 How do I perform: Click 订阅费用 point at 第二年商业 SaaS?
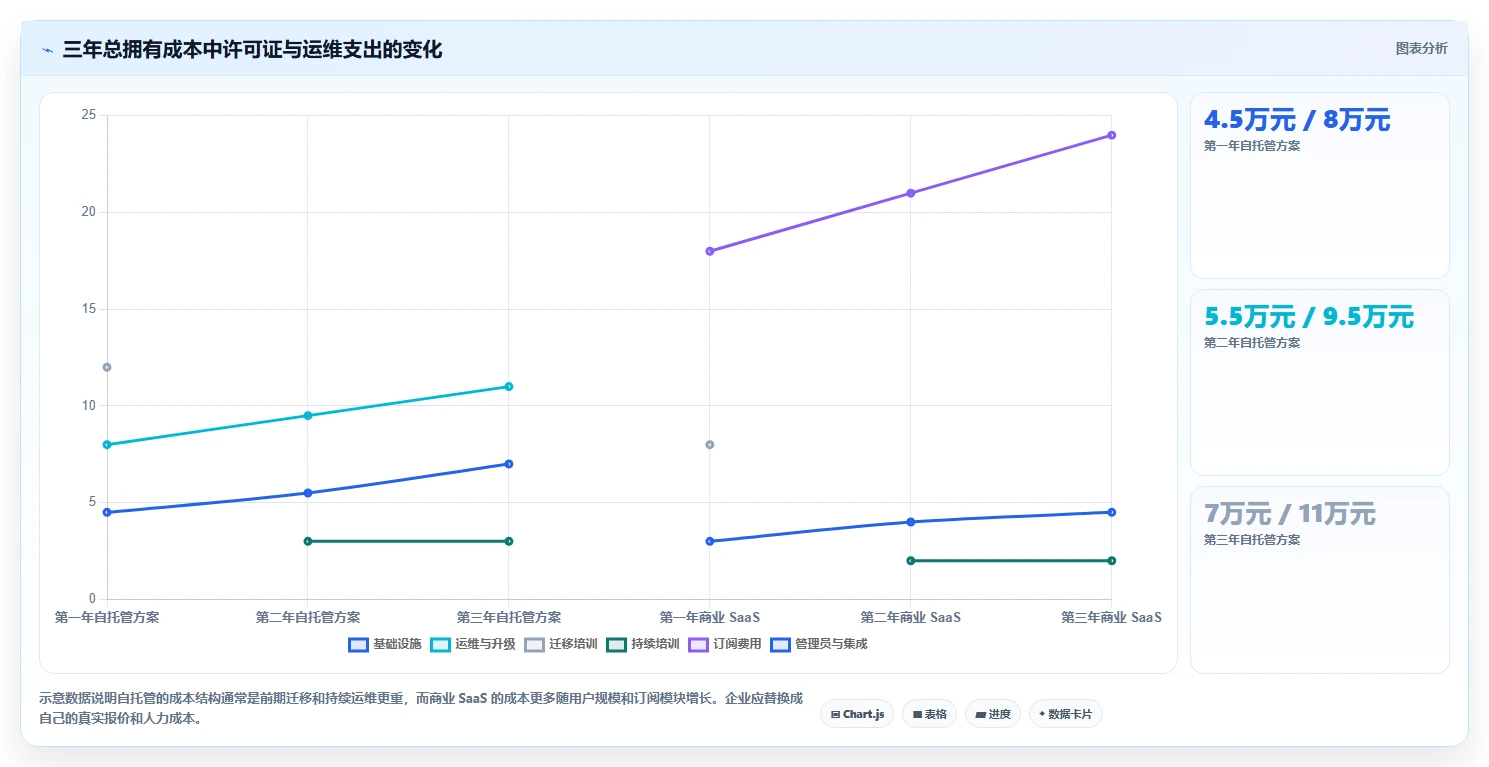click(x=910, y=193)
